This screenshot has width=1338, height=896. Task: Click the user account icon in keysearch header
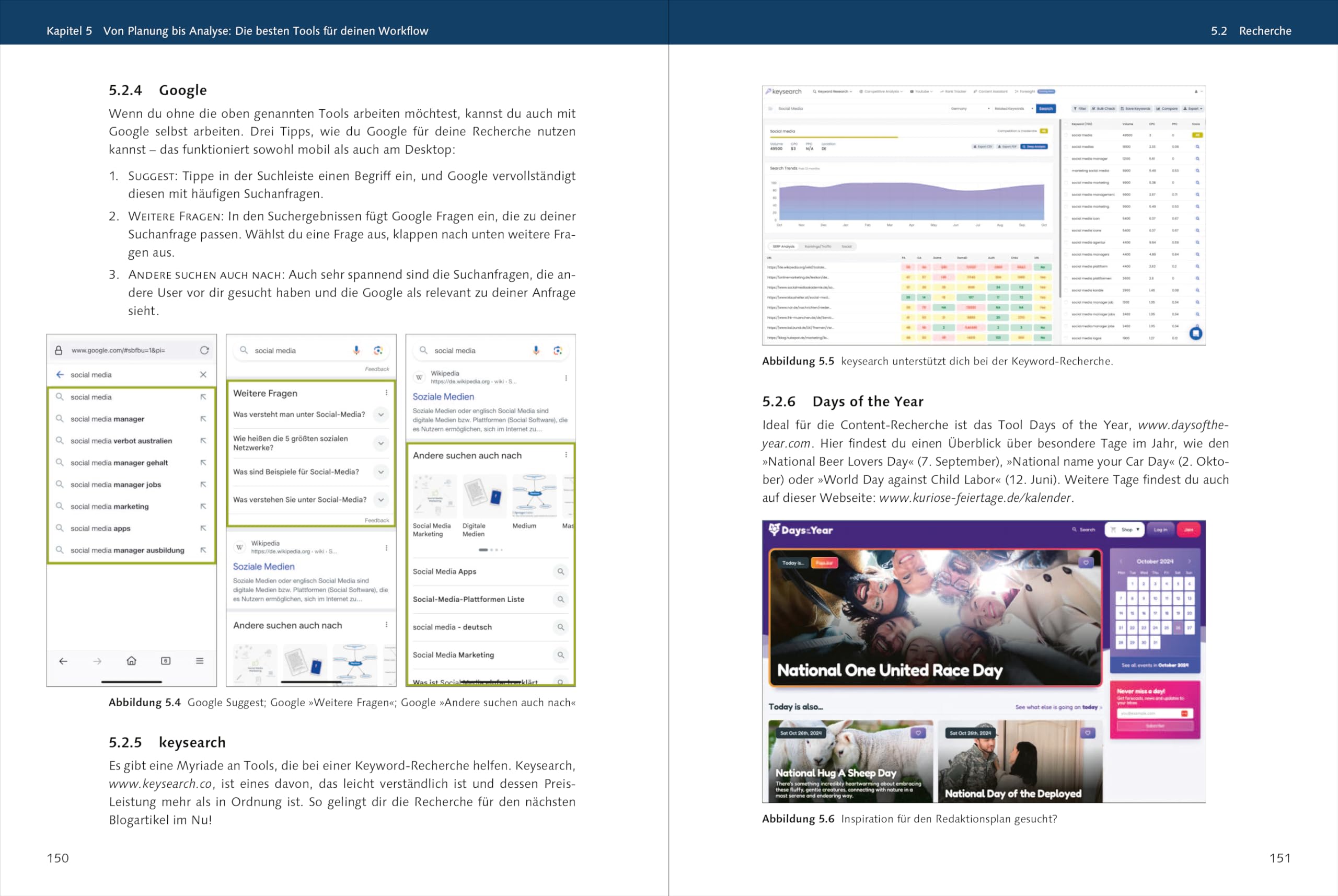1196,91
